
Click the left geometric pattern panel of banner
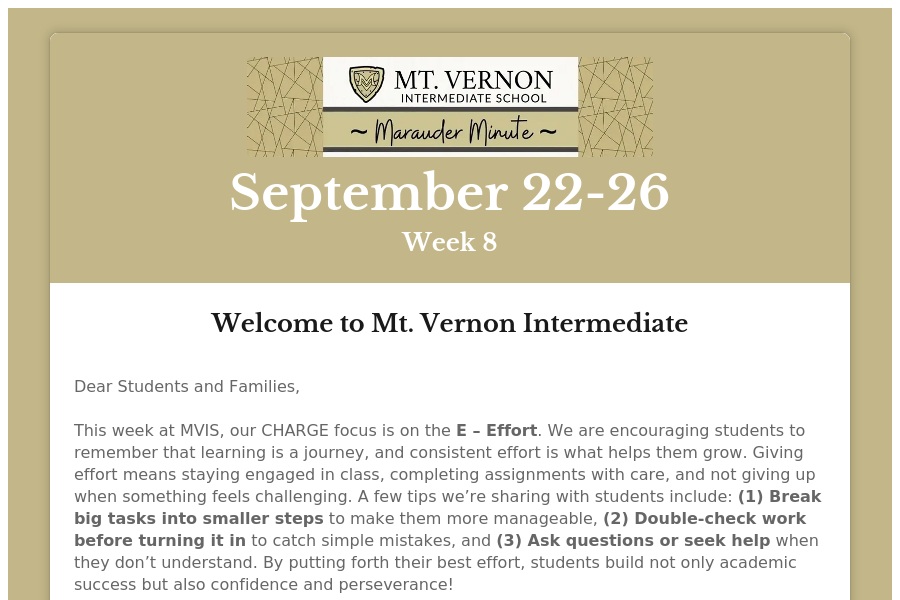click(284, 106)
